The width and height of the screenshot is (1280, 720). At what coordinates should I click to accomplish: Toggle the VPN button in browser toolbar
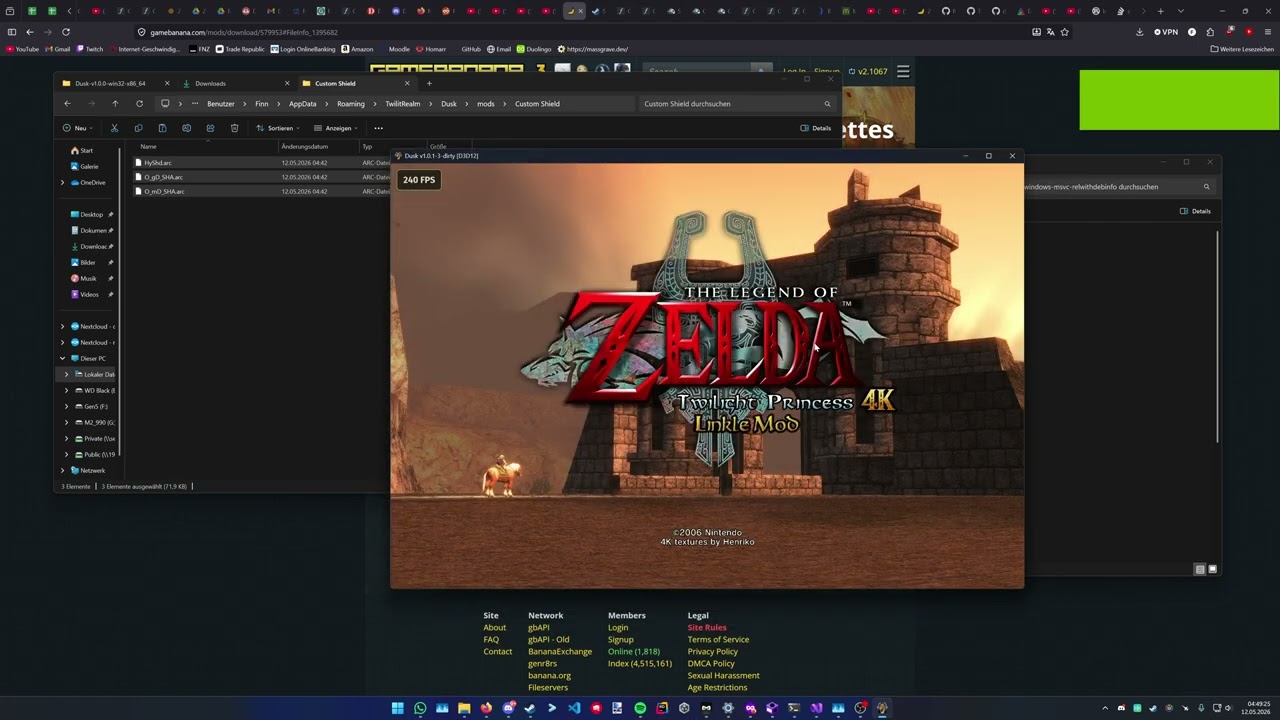(1166, 32)
